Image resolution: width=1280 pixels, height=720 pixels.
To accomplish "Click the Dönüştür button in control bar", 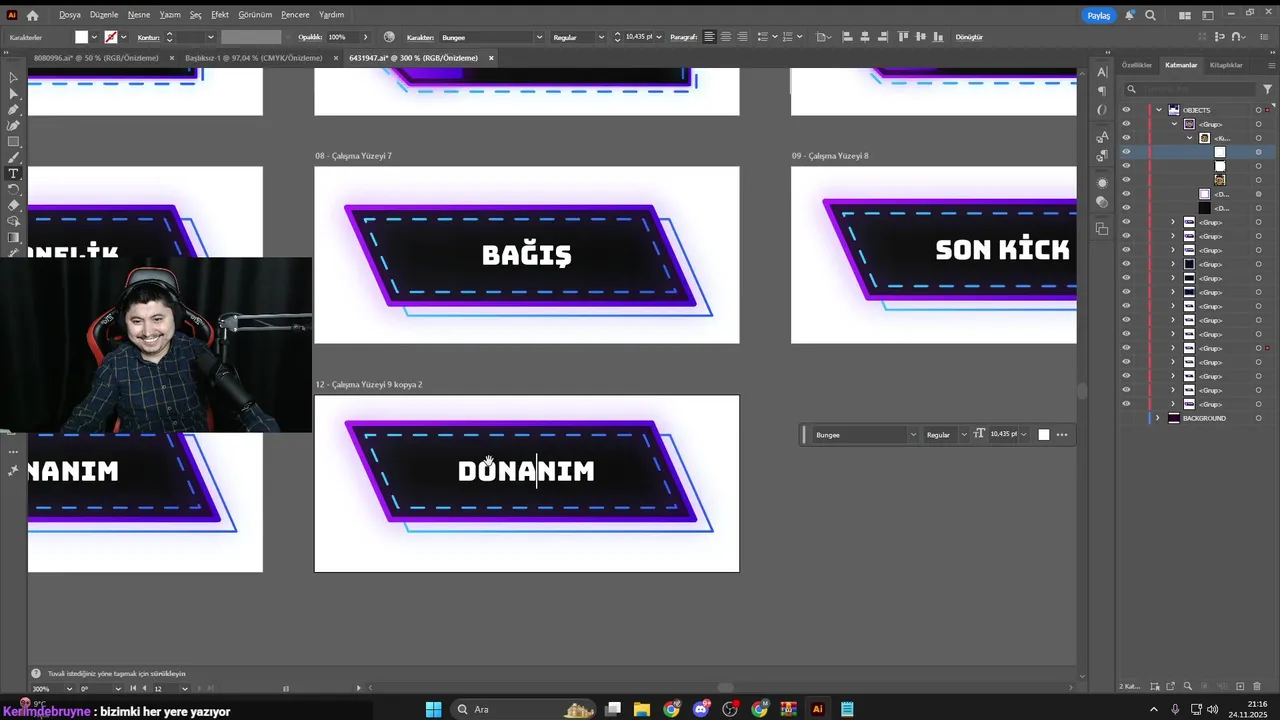I will (969, 37).
